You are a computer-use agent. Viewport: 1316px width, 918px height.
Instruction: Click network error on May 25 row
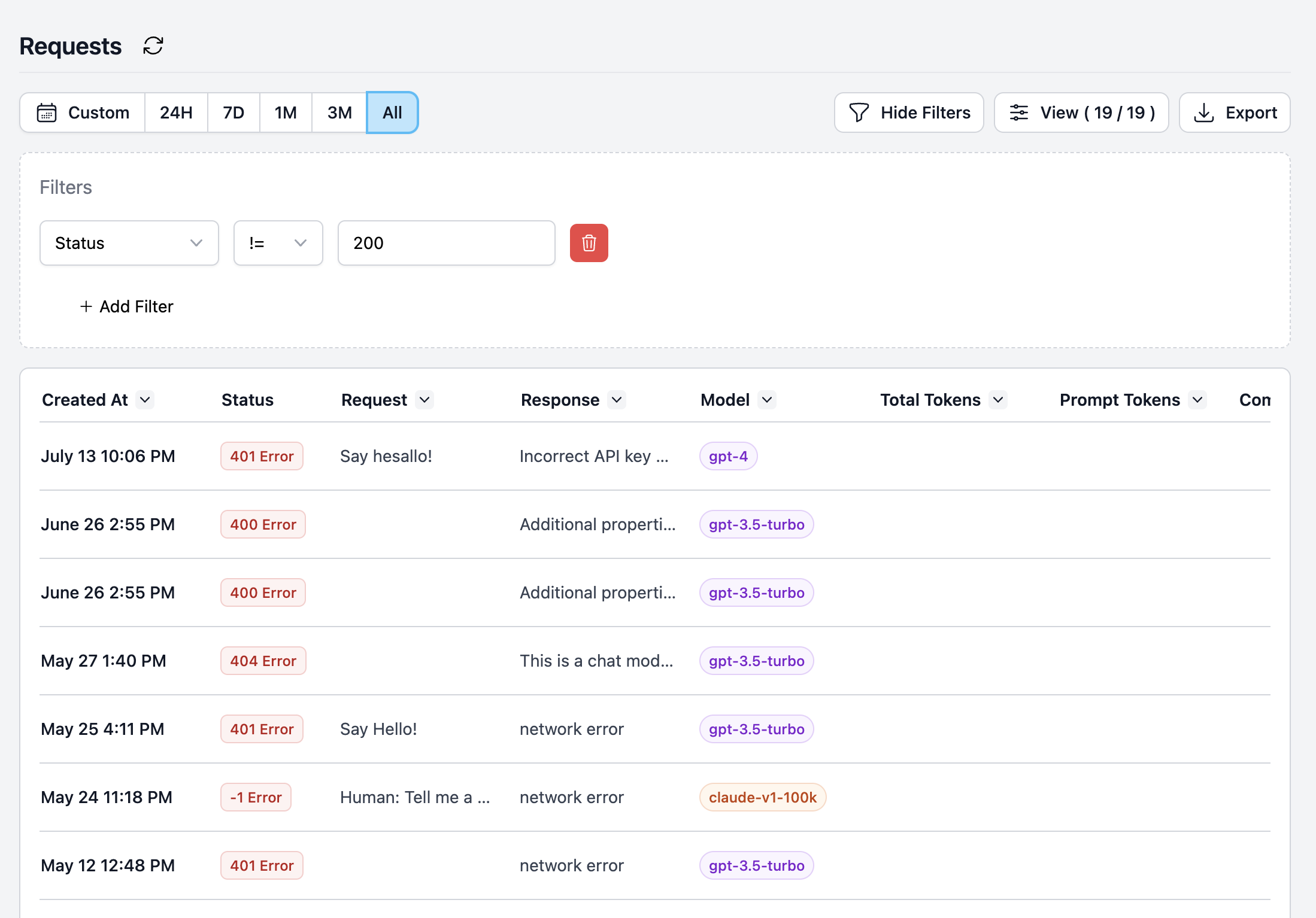point(572,729)
